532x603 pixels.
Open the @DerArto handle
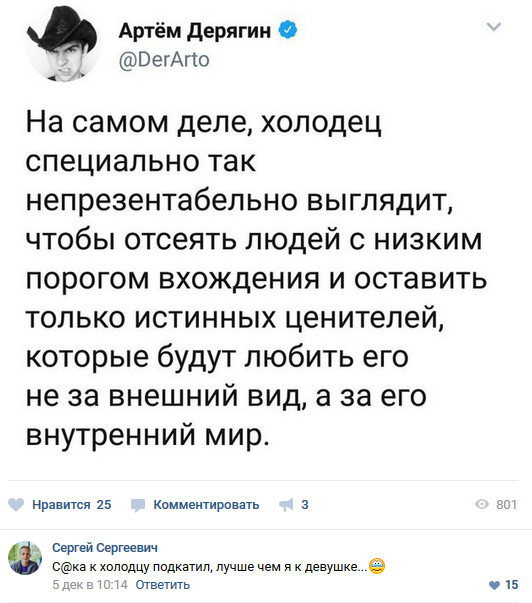point(164,60)
